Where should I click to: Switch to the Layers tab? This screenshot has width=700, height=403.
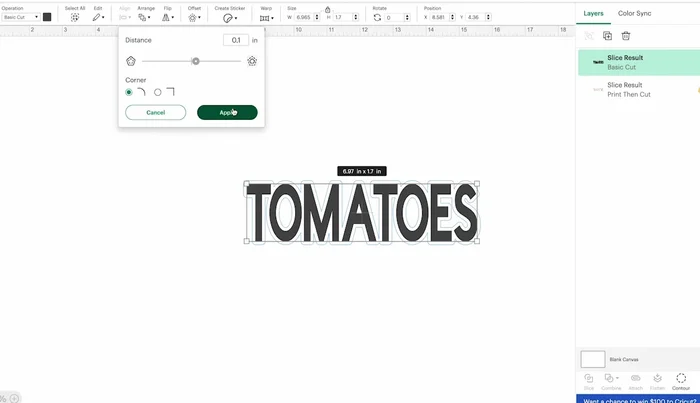593,13
